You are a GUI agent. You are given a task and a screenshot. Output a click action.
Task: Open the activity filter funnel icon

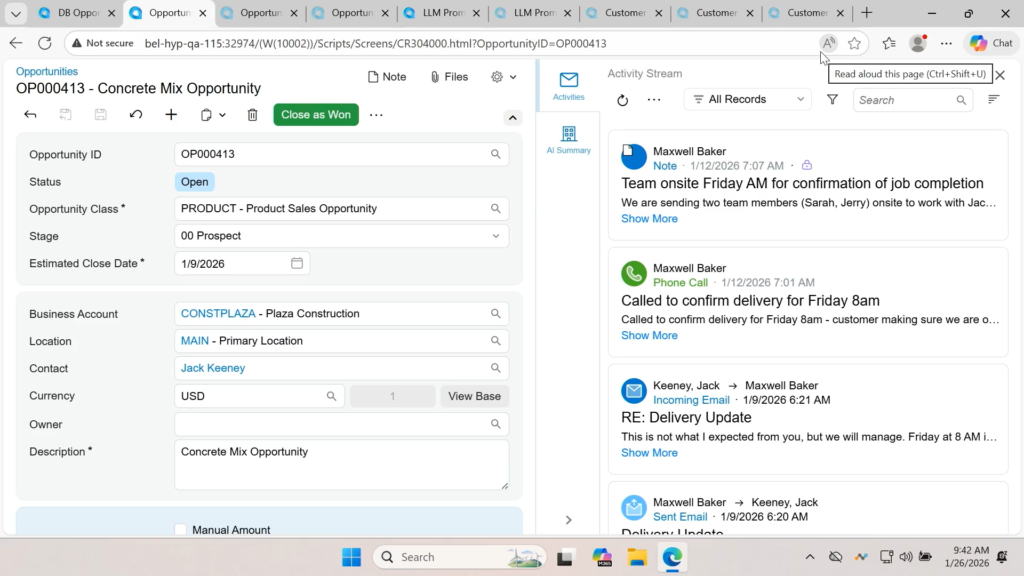pos(832,100)
